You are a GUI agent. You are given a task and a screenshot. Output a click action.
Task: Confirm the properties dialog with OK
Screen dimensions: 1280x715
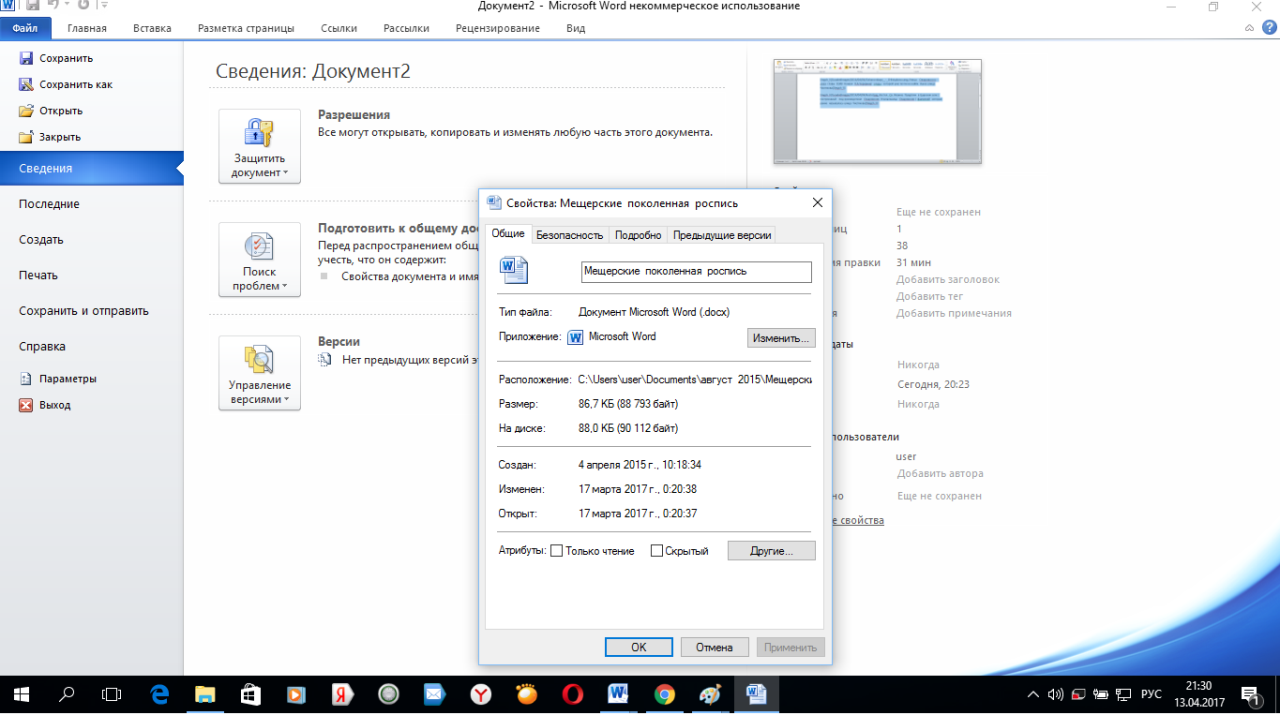tap(639, 647)
